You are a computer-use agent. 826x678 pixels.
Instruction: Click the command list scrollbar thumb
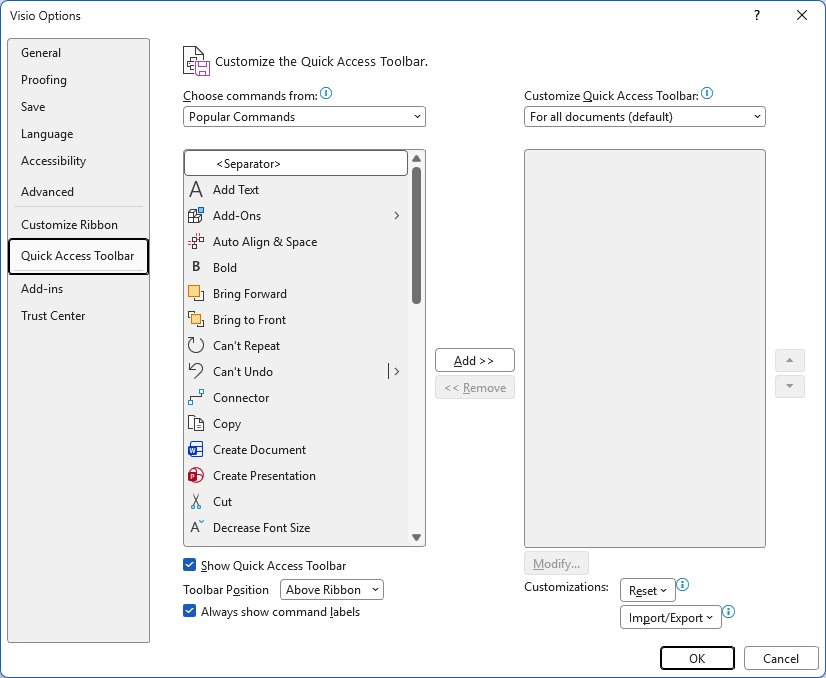(416, 235)
